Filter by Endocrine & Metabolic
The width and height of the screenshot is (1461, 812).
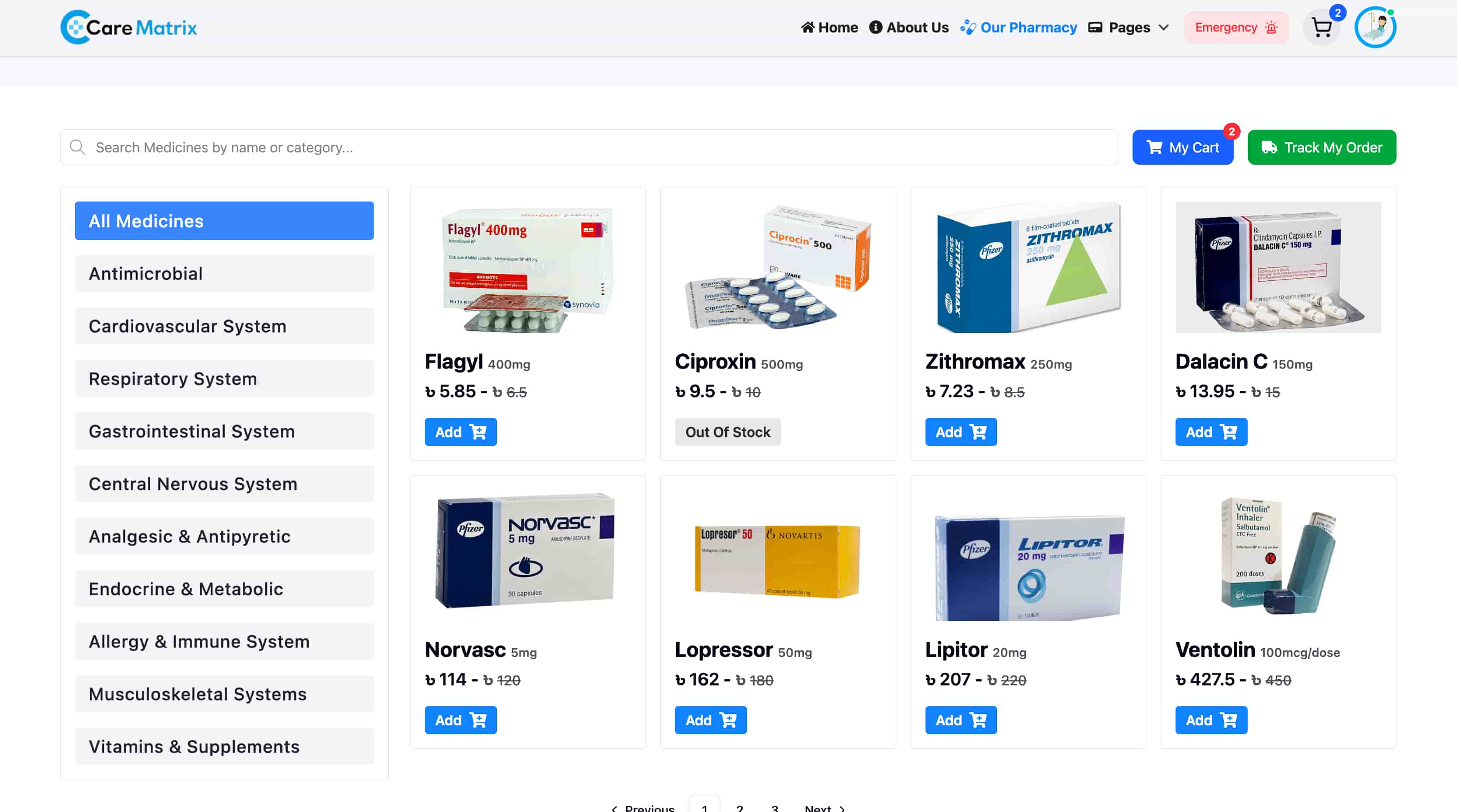coord(225,590)
